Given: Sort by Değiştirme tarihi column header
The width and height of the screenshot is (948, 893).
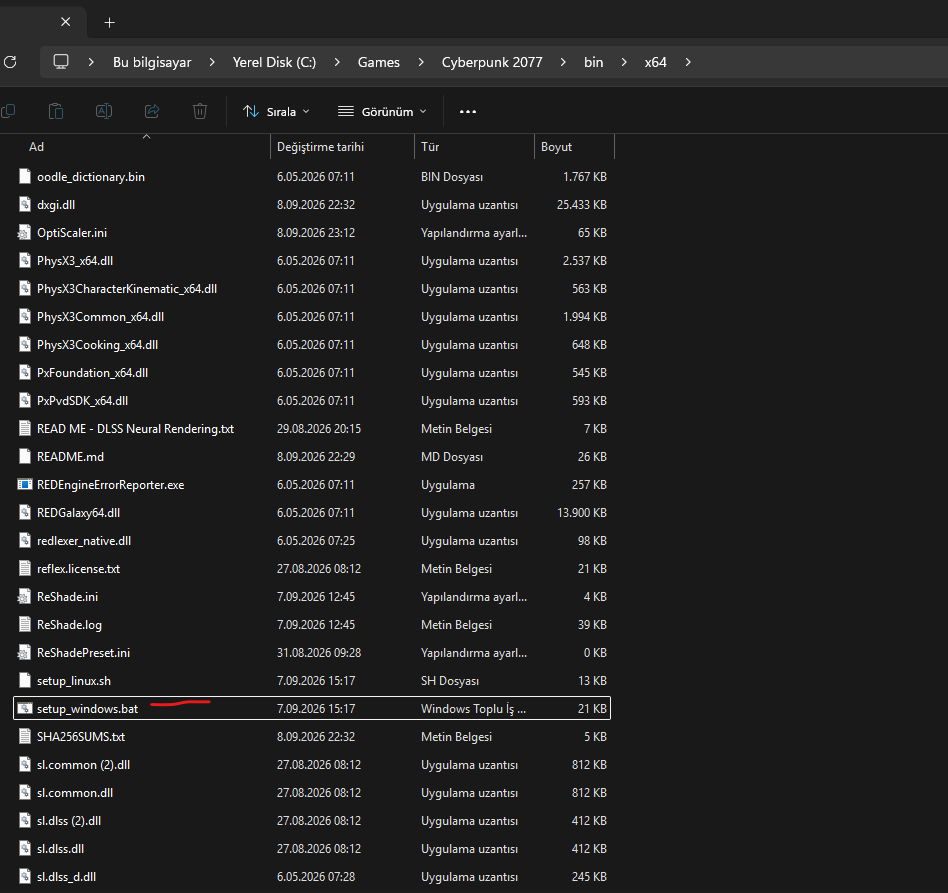Looking at the screenshot, I should pos(320,147).
